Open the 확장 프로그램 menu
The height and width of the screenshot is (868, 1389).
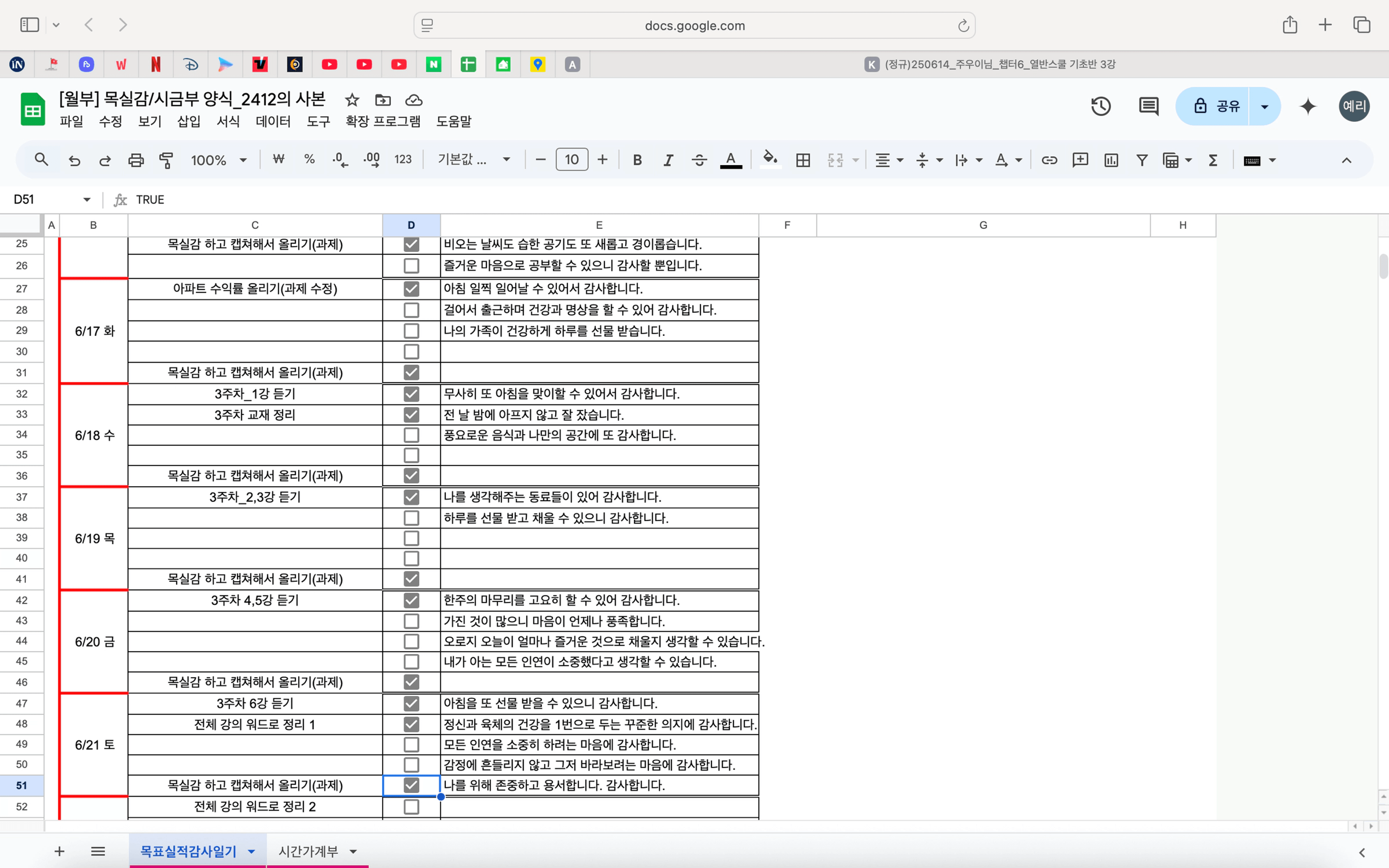coord(383,122)
